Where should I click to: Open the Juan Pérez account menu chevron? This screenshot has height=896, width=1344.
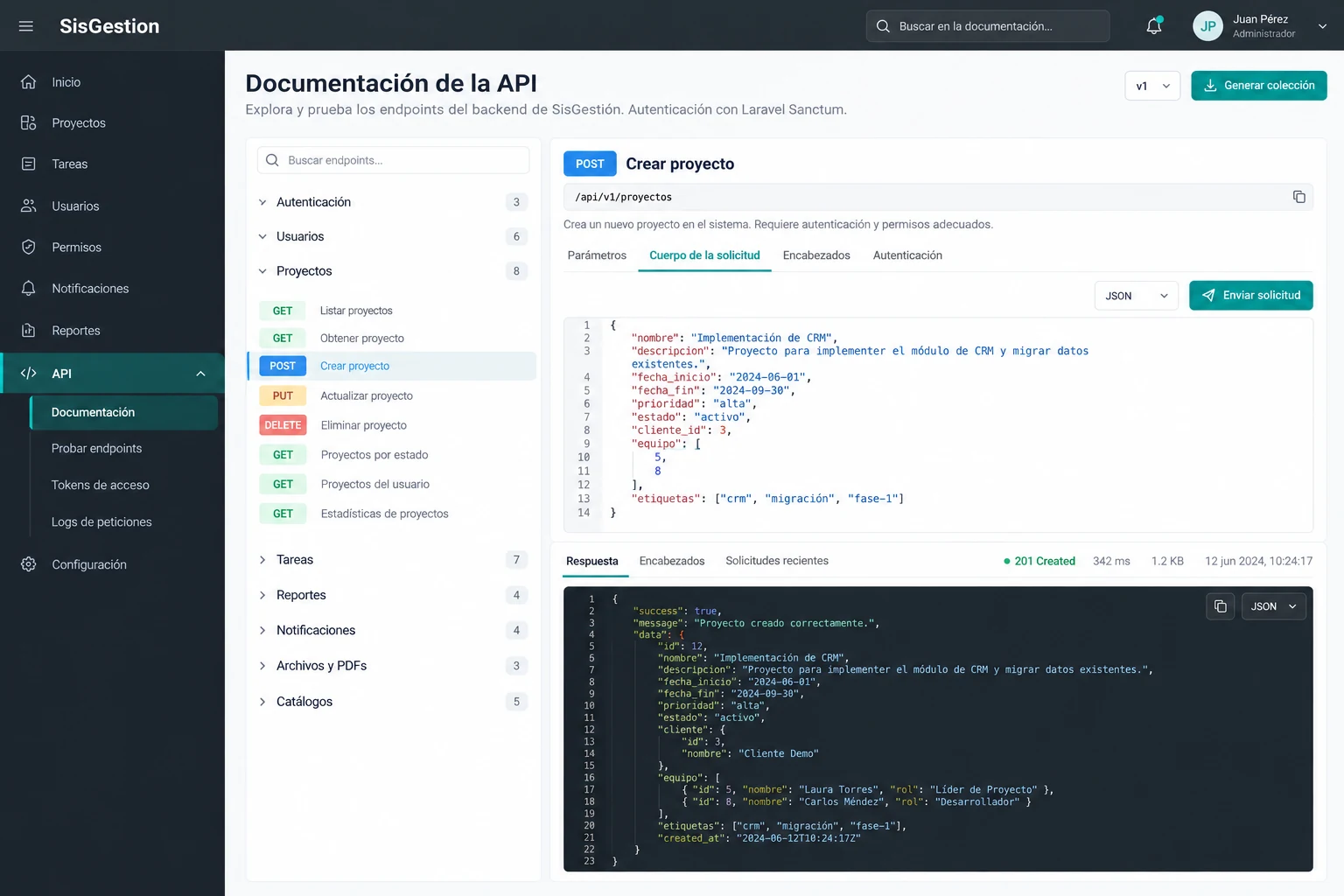[1322, 26]
